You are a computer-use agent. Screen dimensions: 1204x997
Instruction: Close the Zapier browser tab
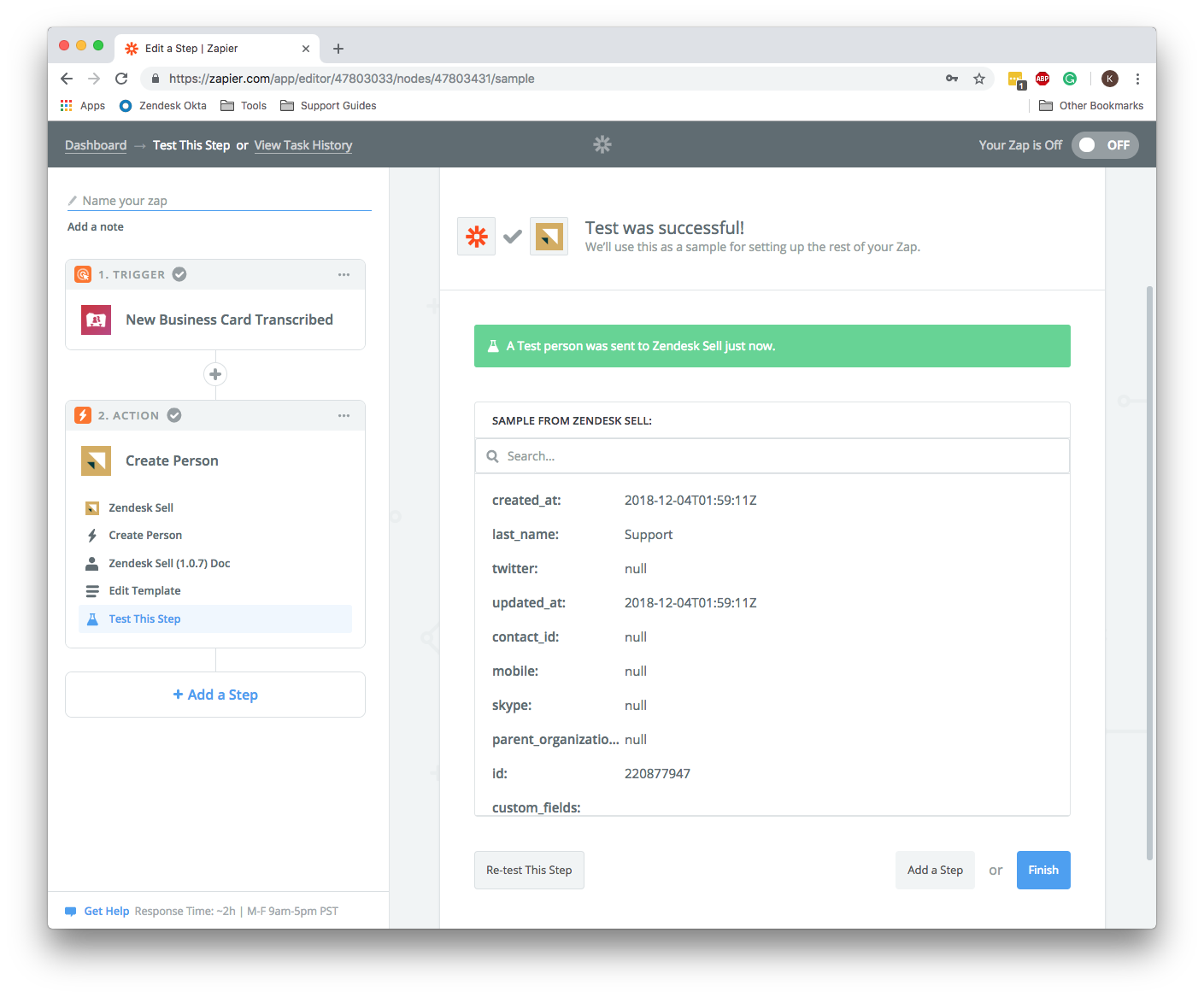coord(306,49)
